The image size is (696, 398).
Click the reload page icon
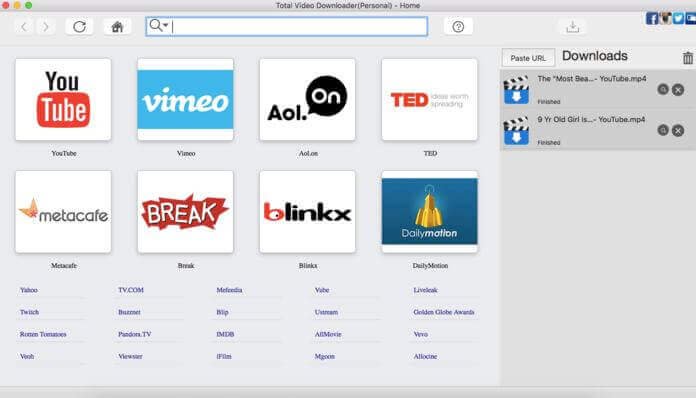[79, 27]
